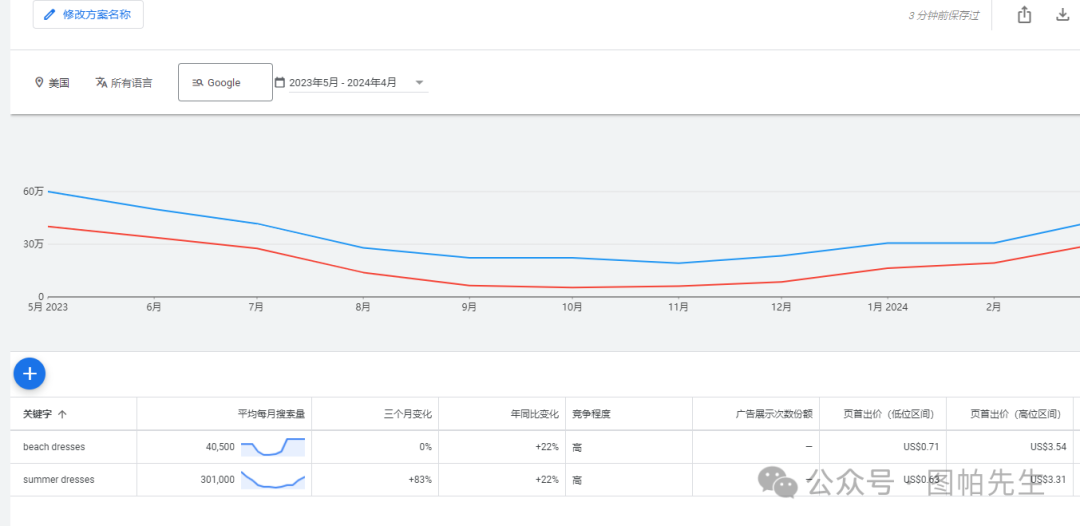Click the calendar icon beside date range
1080x526 pixels.
[x=280, y=83]
